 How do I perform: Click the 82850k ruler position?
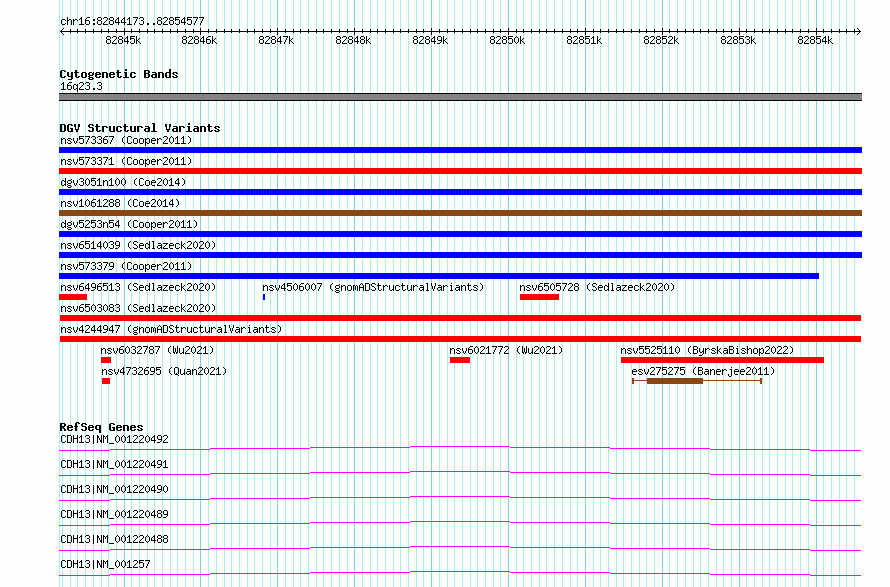[x=507, y=40]
